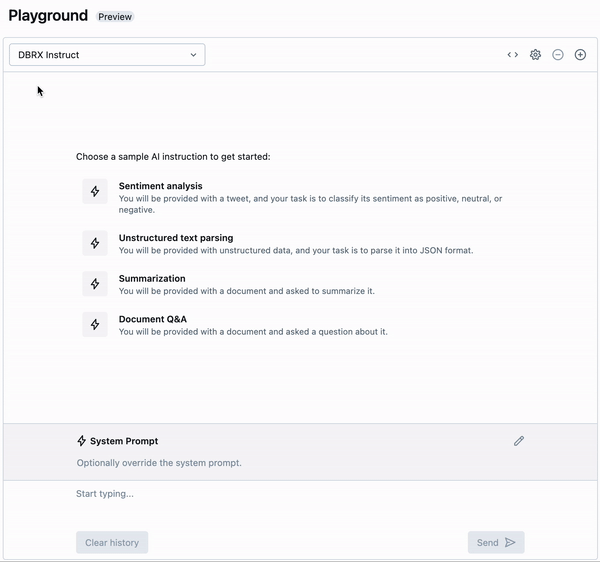Viewport: 600px width, 562px height.
Task: Open the code view icon
Action: coord(513,55)
